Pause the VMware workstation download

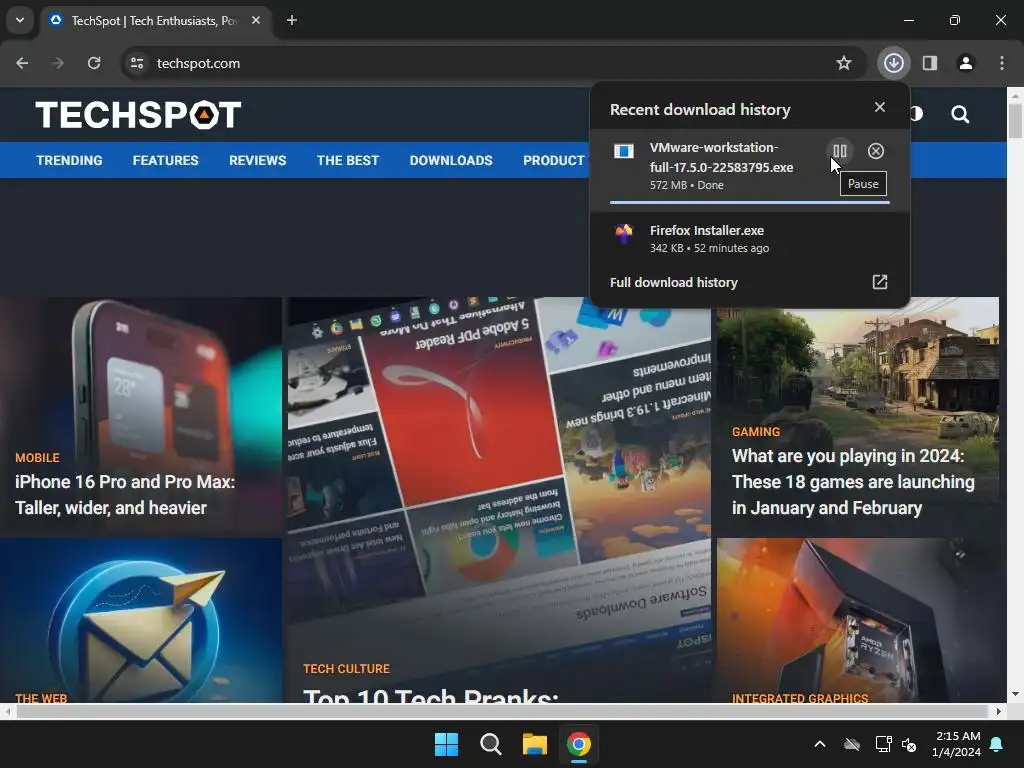click(840, 152)
